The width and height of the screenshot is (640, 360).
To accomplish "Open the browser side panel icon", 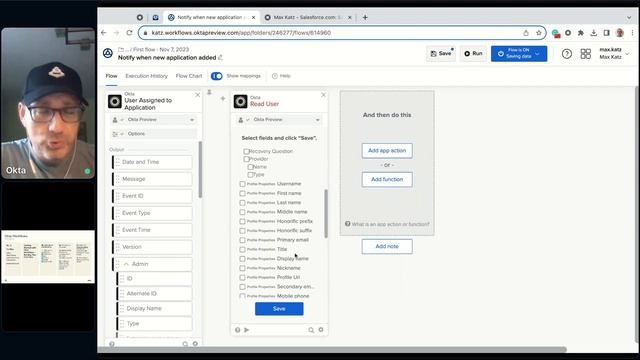I will tap(607, 33).
